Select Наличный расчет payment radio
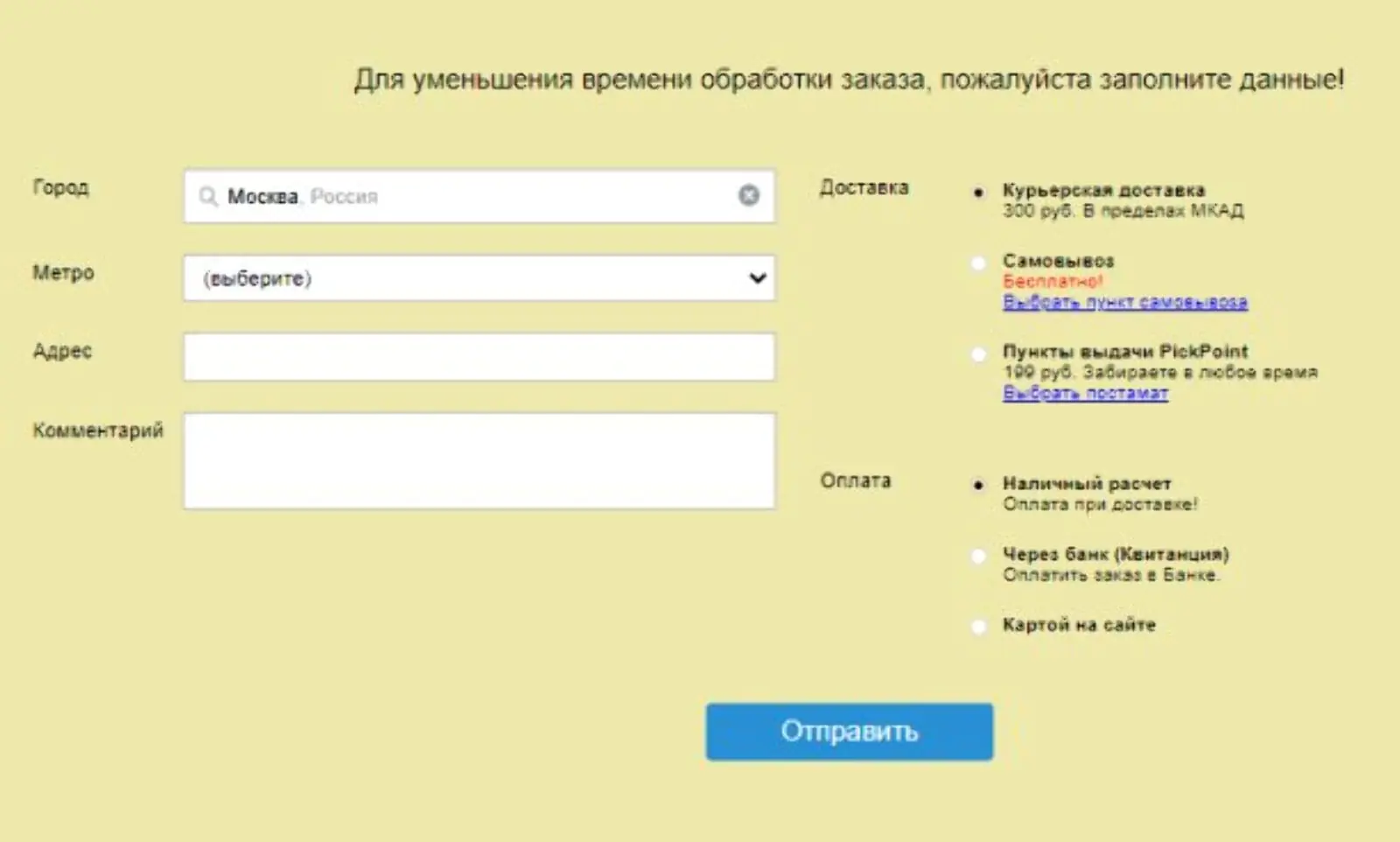 [978, 485]
